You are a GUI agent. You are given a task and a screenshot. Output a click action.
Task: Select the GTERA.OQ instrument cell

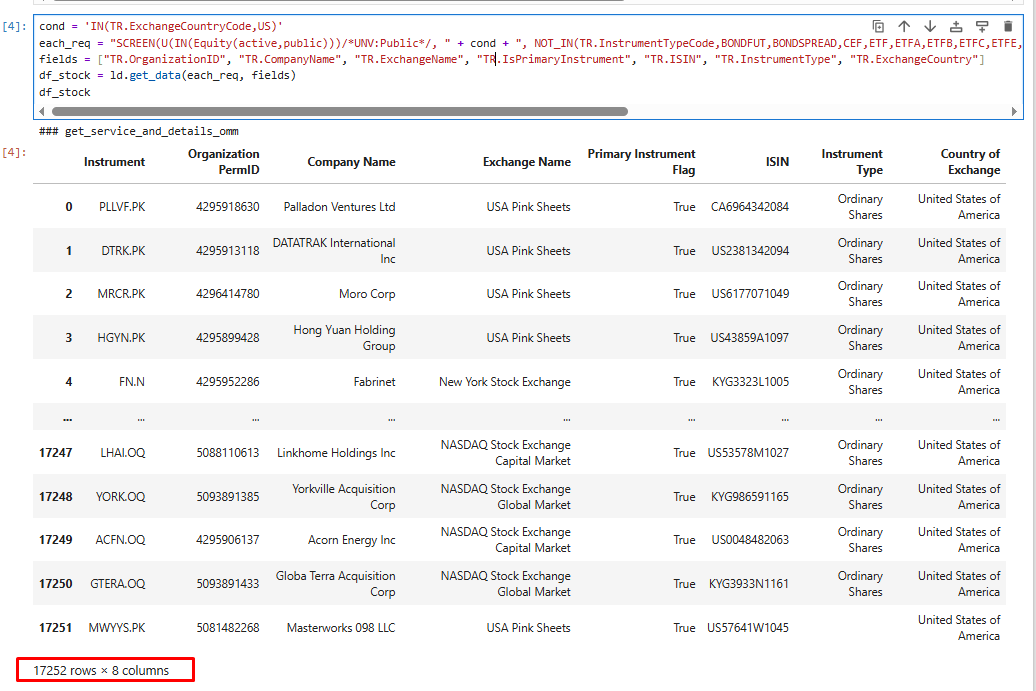[118, 584]
